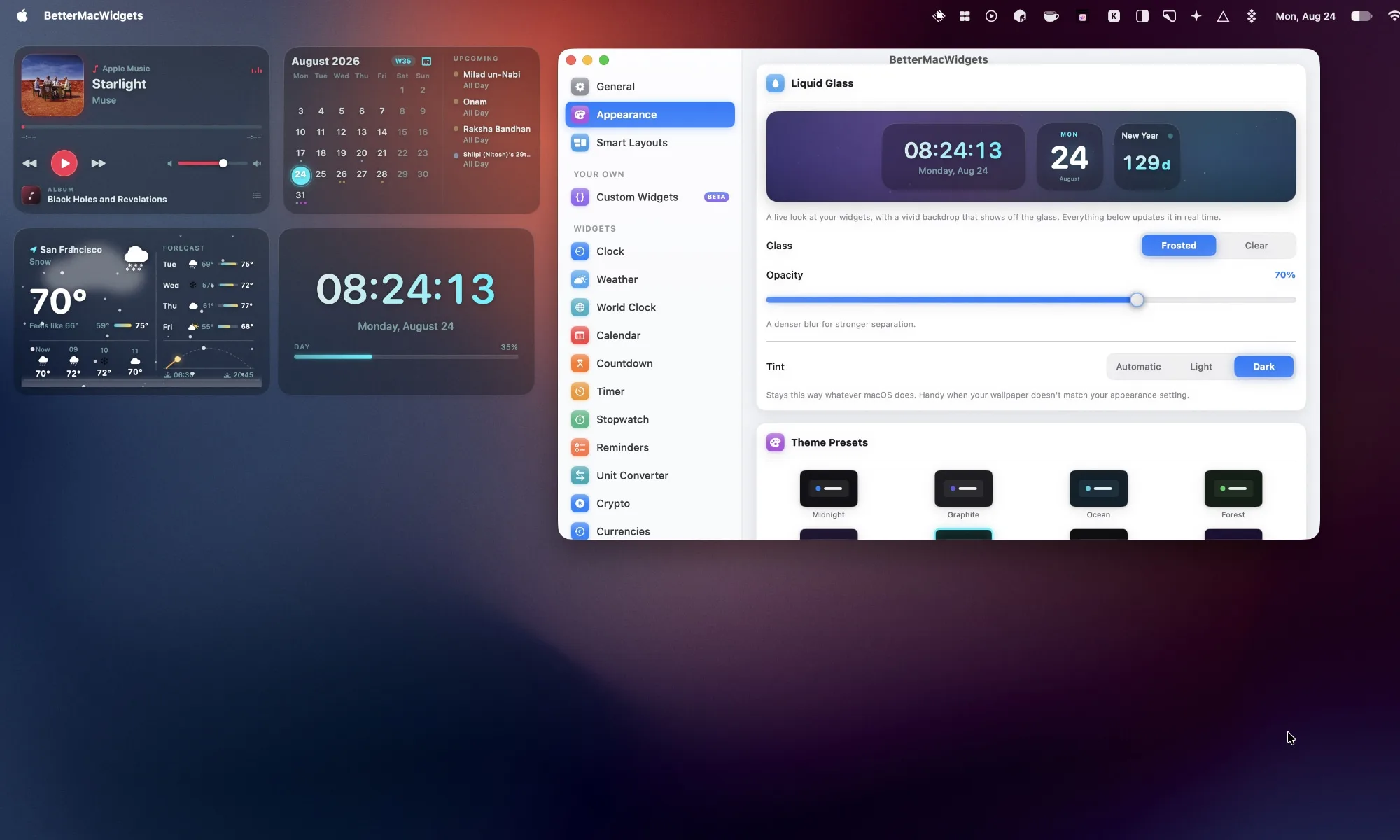Open the BetterMacWidgets menu in the menu bar
1400x840 pixels.
[93, 15]
